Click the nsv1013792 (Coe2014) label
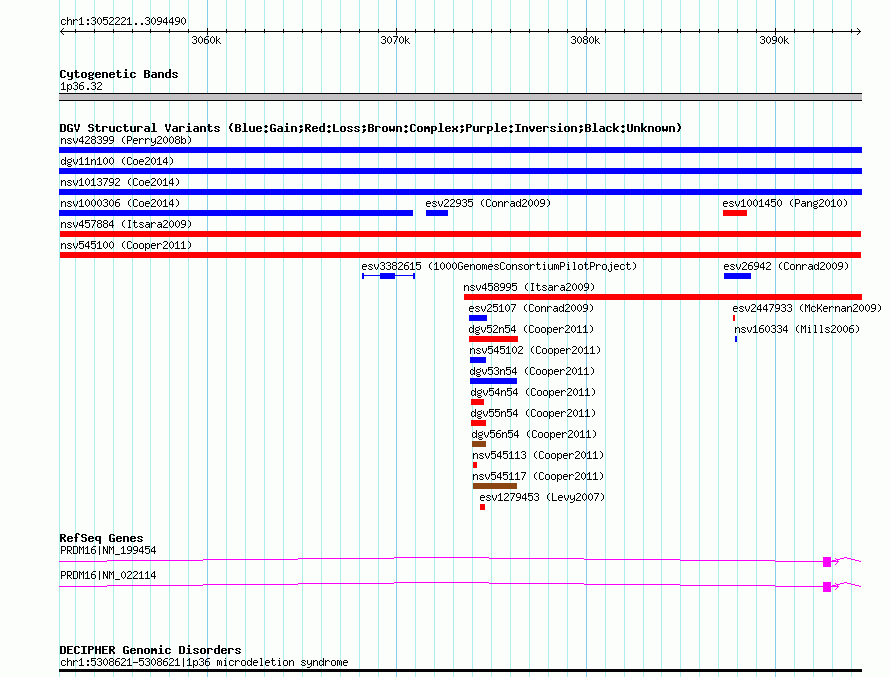This screenshot has height=677, width=890. (120, 182)
